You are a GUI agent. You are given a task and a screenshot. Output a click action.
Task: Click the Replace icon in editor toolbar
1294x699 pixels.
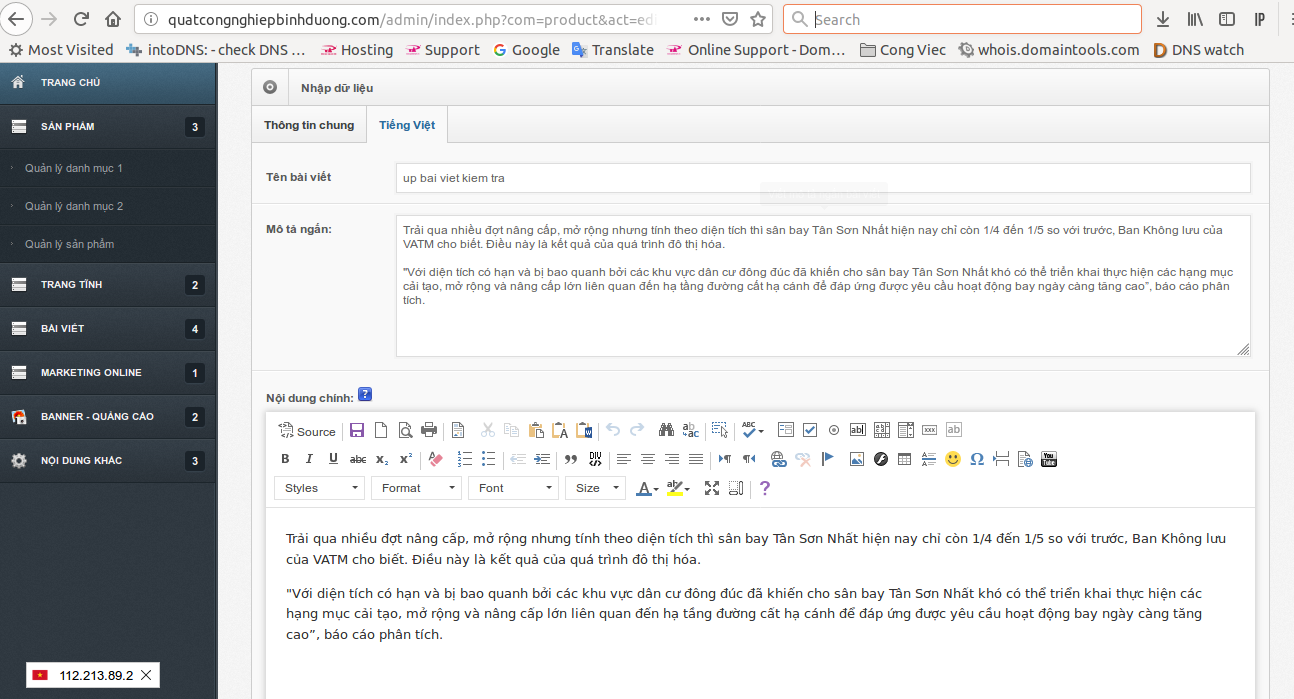[x=691, y=430]
